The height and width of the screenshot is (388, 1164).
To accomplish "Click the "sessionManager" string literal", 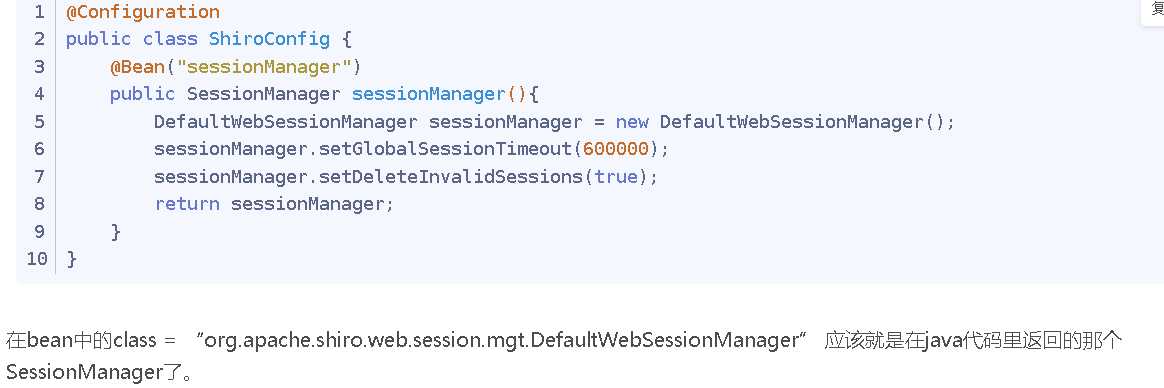I will pyautogui.click(x=263, y=67).
